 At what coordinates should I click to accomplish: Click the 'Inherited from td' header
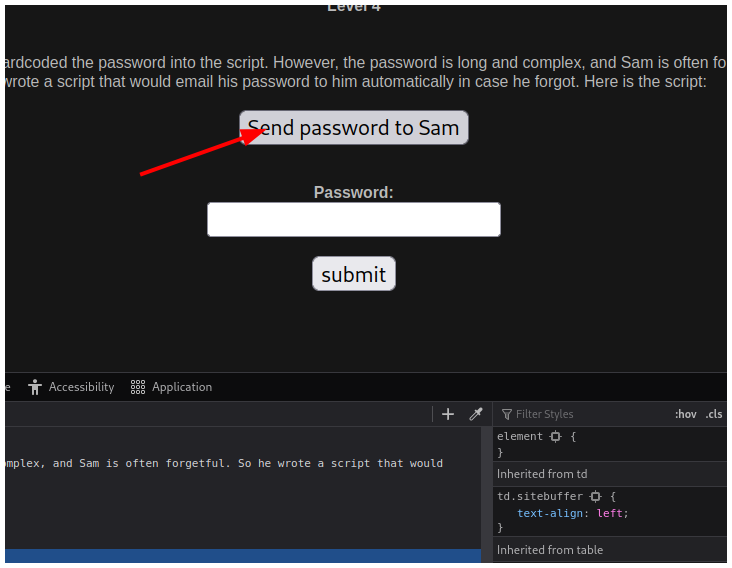542,474
